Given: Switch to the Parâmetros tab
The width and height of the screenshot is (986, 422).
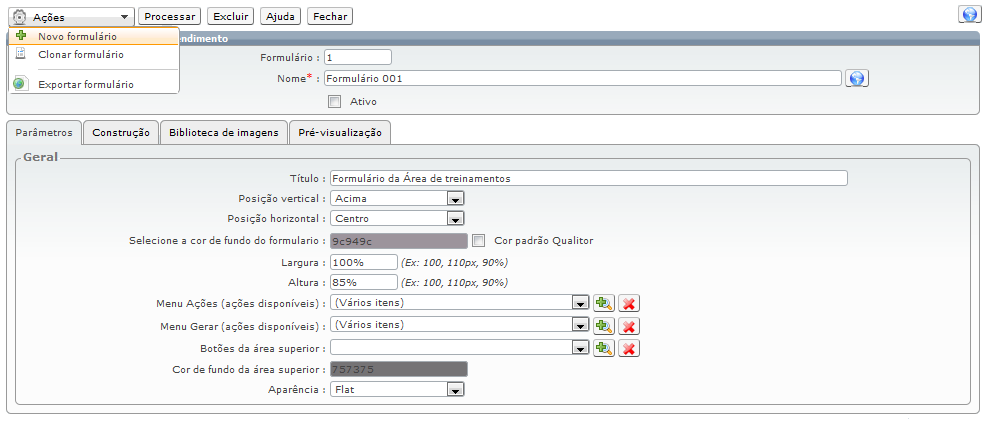Looking at the screenshot, I should [44, 133].
